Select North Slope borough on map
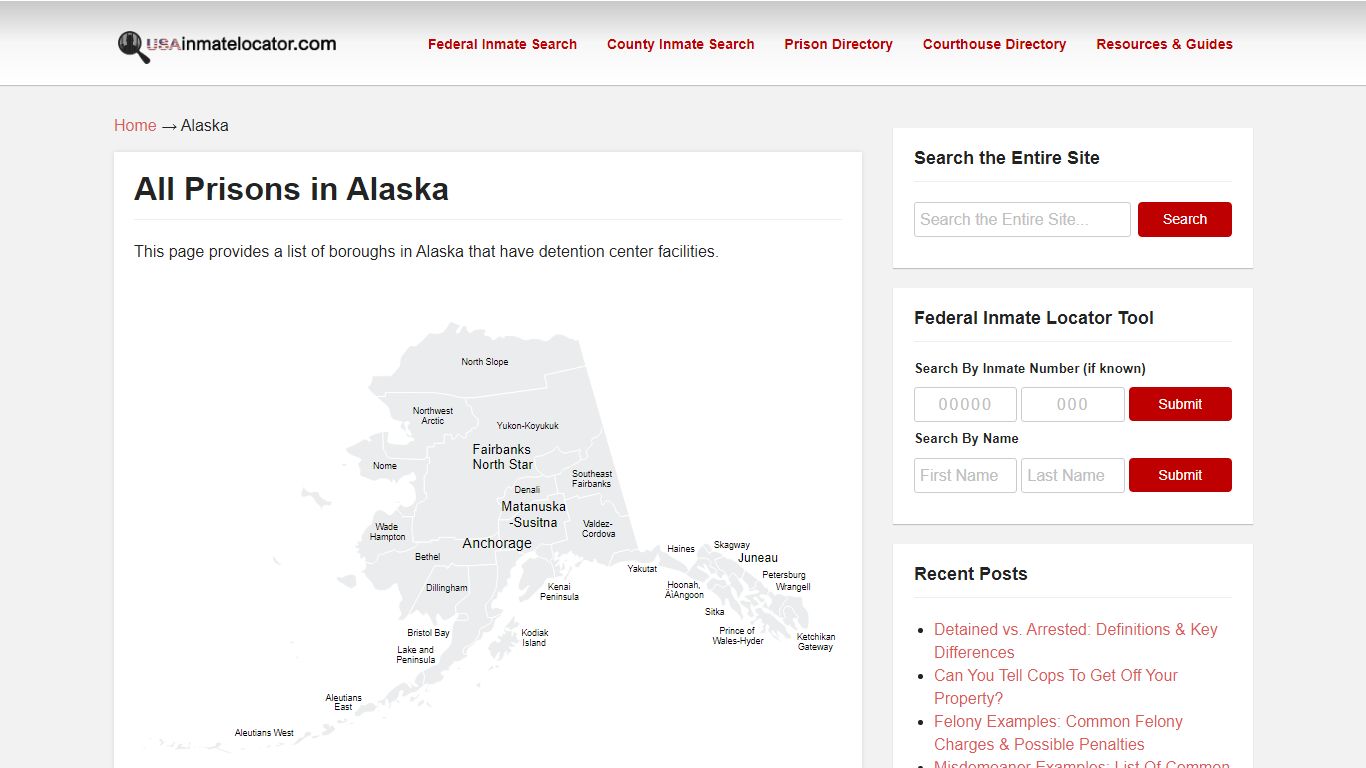The image size is (1366, 768). tap(485, 362)
